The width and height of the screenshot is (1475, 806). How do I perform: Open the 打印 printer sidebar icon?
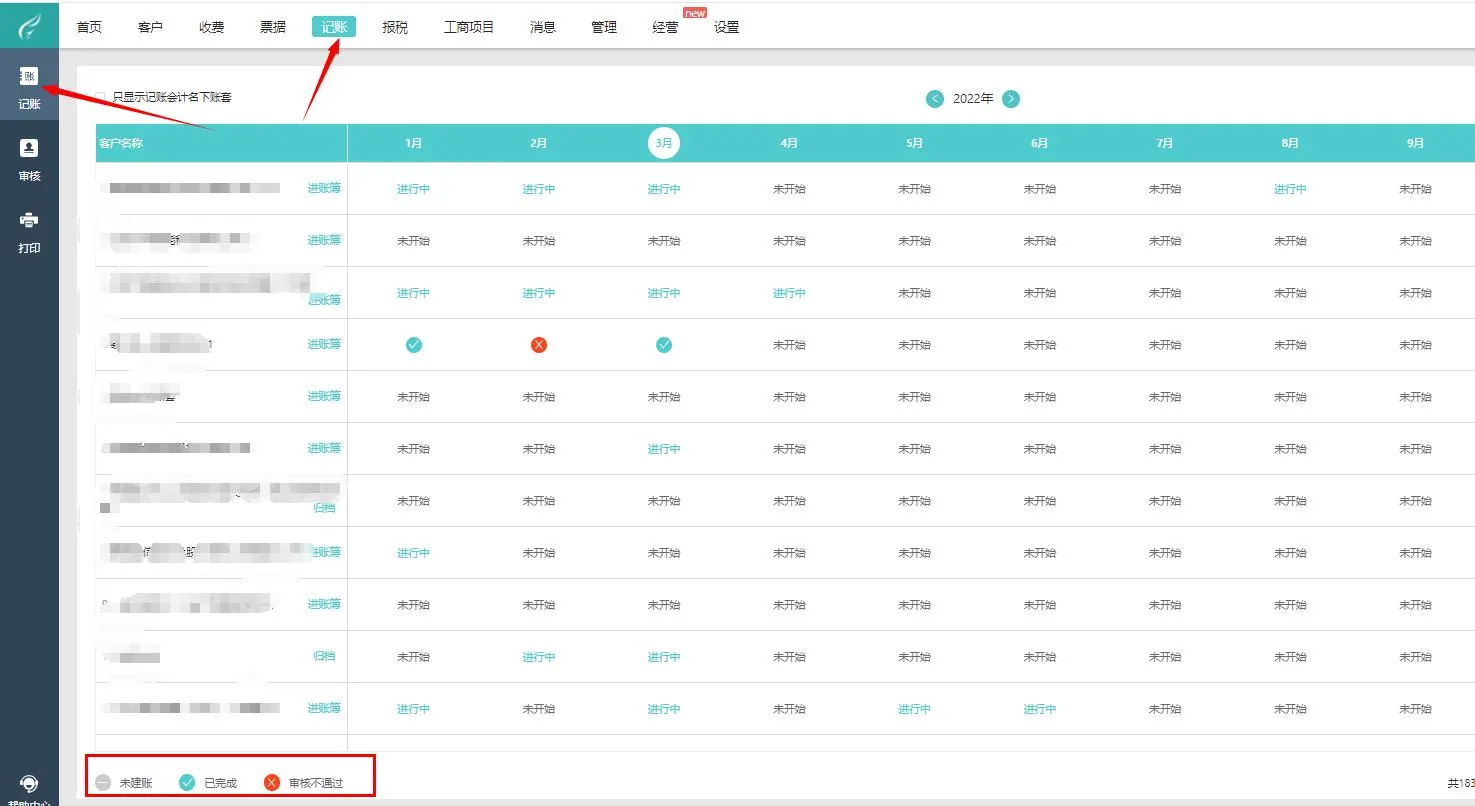coord(29,220)
